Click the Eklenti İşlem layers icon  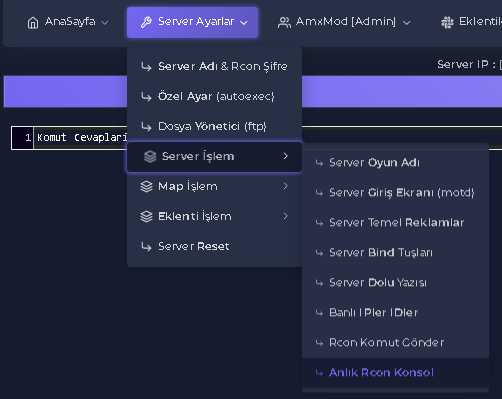pos(146,216)
